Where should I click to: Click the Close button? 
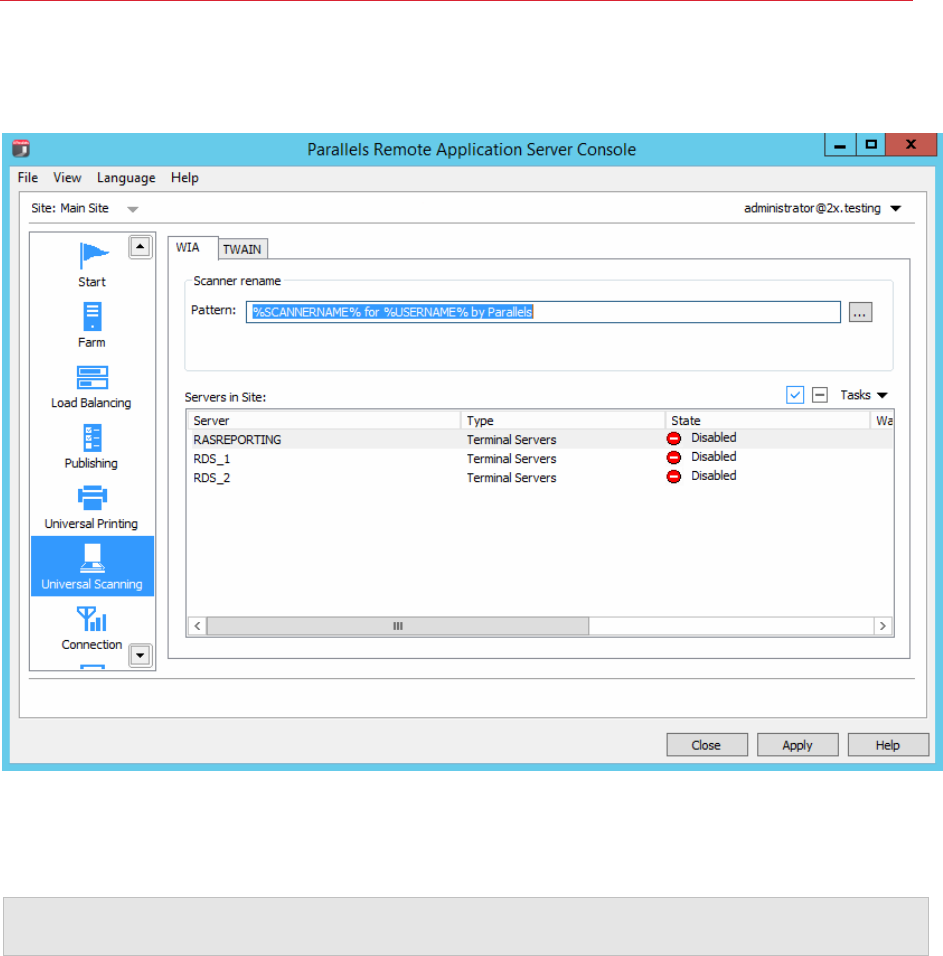(x=706, y=745)
